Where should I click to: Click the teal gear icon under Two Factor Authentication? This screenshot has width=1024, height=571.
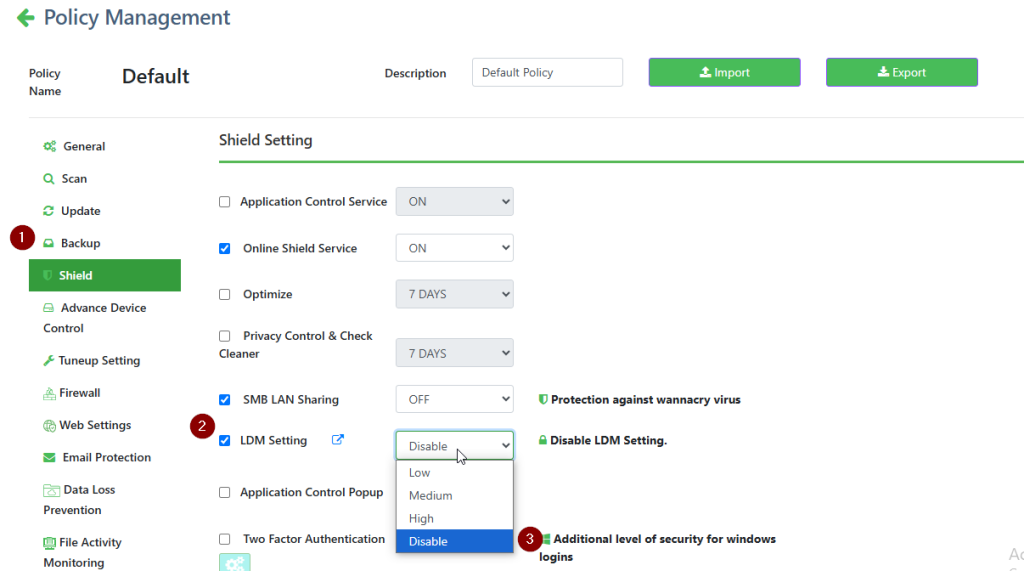pyautogui.click(x=235, y=563)
